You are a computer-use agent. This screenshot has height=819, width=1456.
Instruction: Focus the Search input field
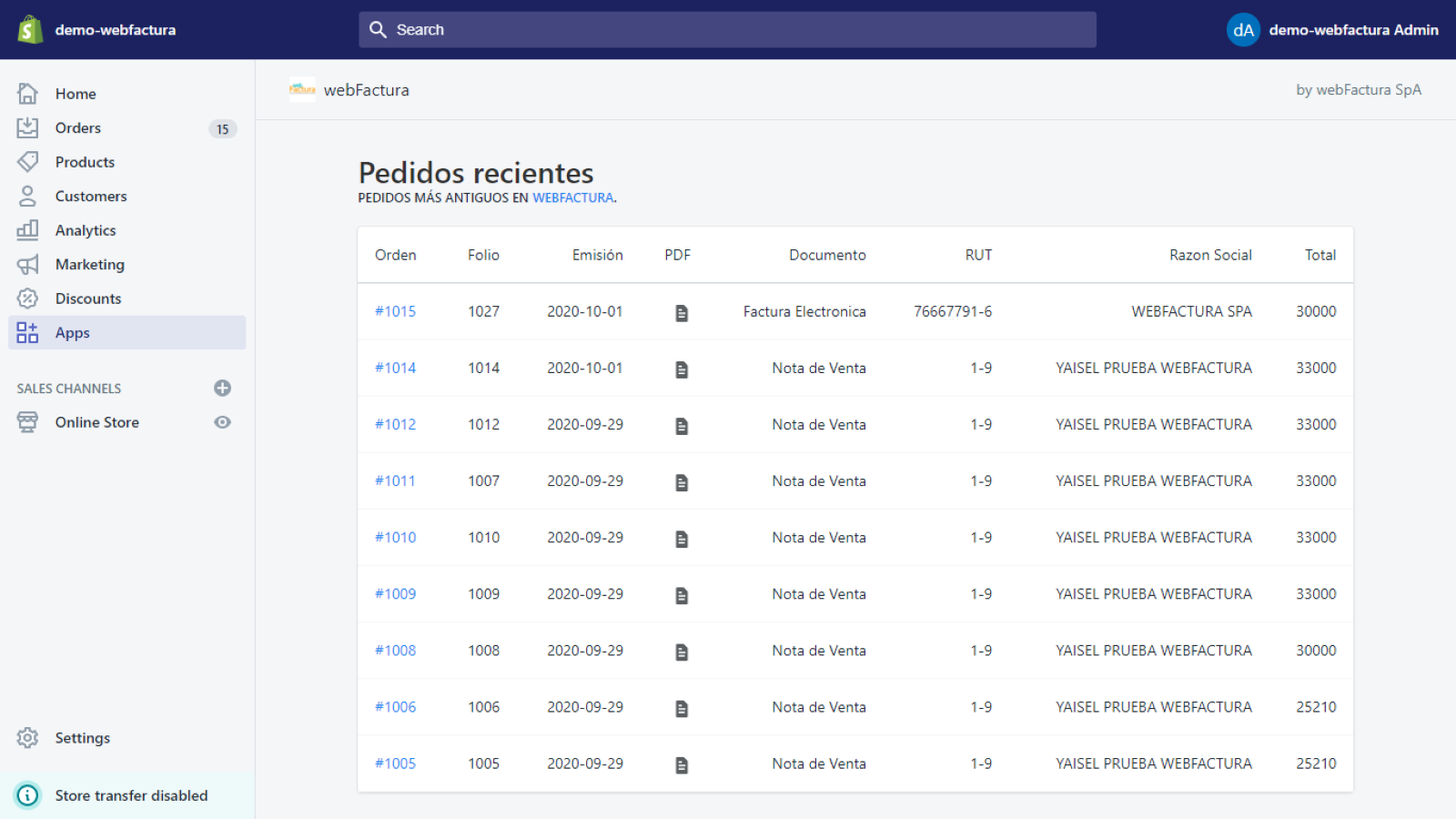click(x=727, y=30)
